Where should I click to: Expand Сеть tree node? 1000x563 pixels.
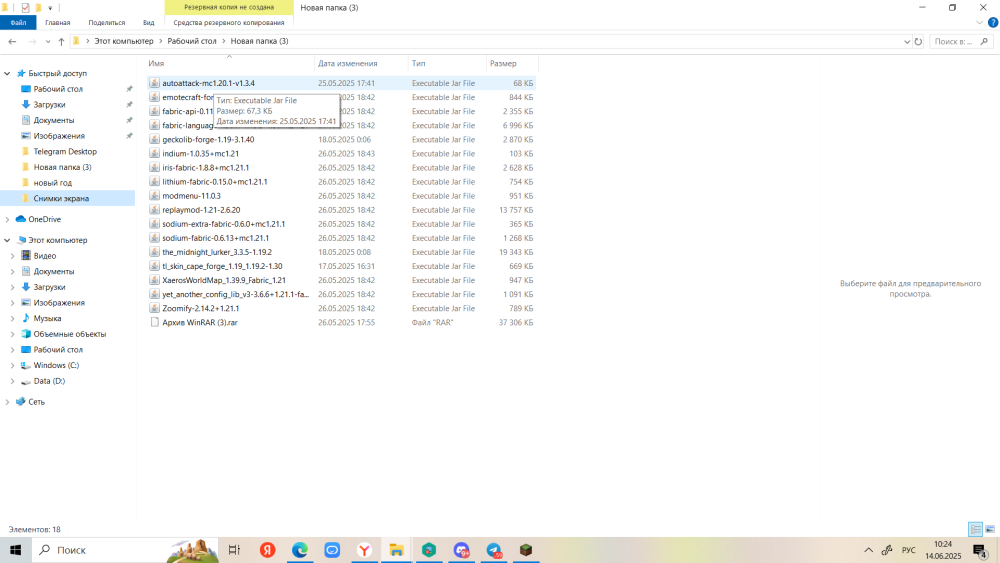(x=7, y=402)
